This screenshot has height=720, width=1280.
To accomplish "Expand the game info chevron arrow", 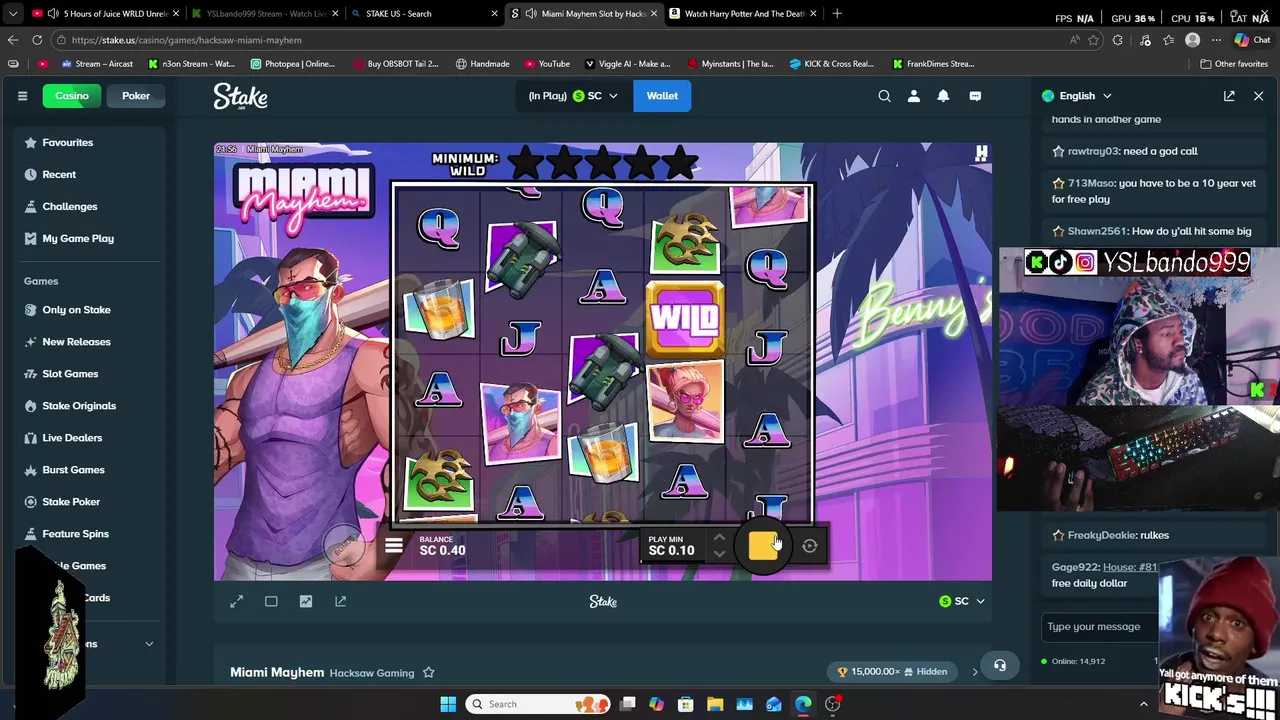I will [x=975, y=672].
